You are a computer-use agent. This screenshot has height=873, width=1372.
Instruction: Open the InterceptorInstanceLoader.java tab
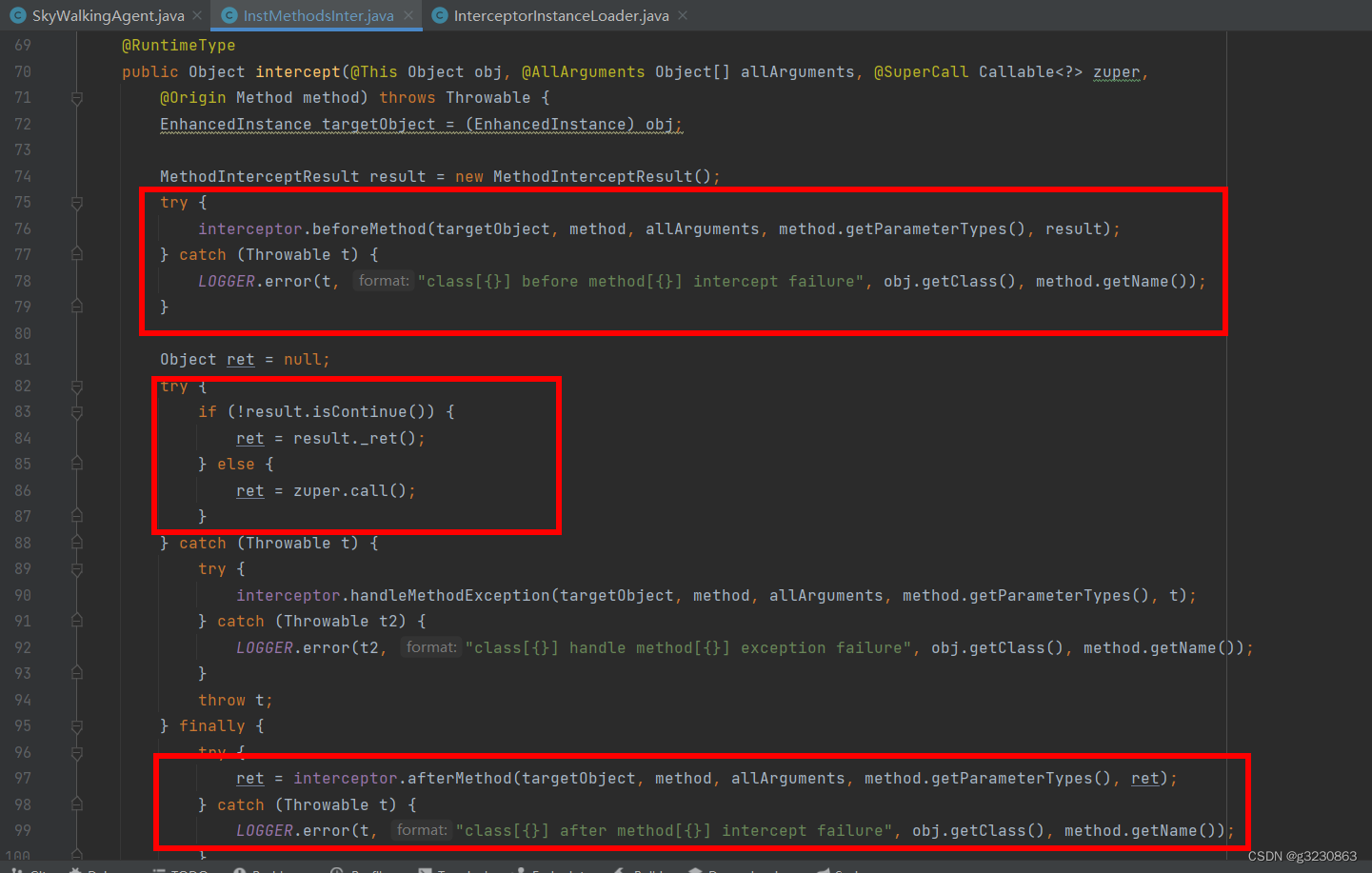point(561,15)
